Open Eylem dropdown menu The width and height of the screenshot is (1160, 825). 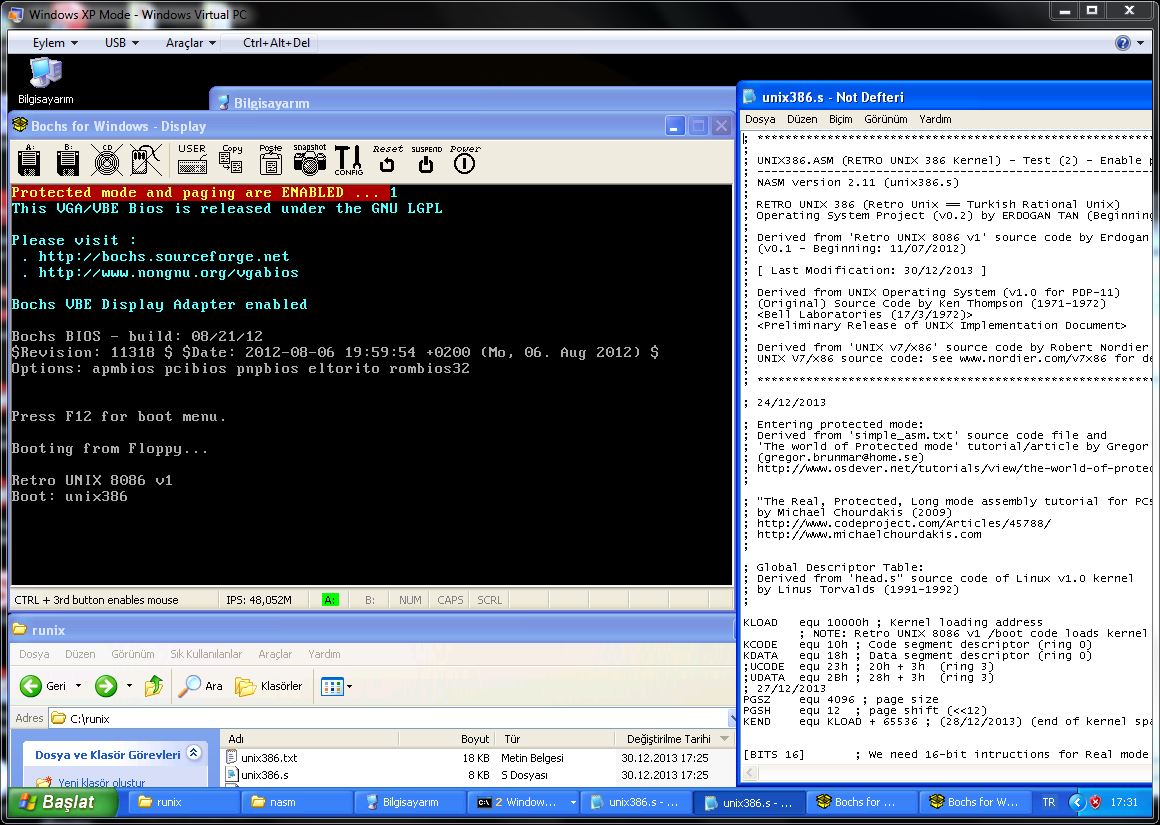(55, 43)
